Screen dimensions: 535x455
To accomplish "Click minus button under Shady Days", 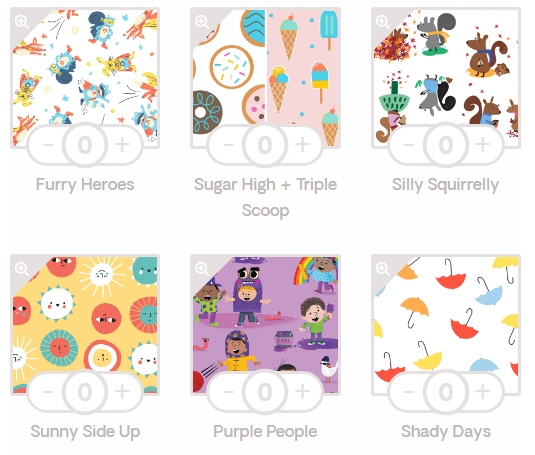I will (408, 391).
